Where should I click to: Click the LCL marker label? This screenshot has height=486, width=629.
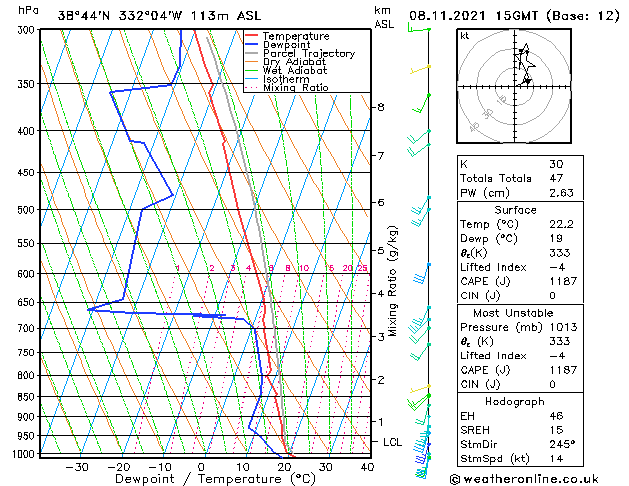click(392, 442)
